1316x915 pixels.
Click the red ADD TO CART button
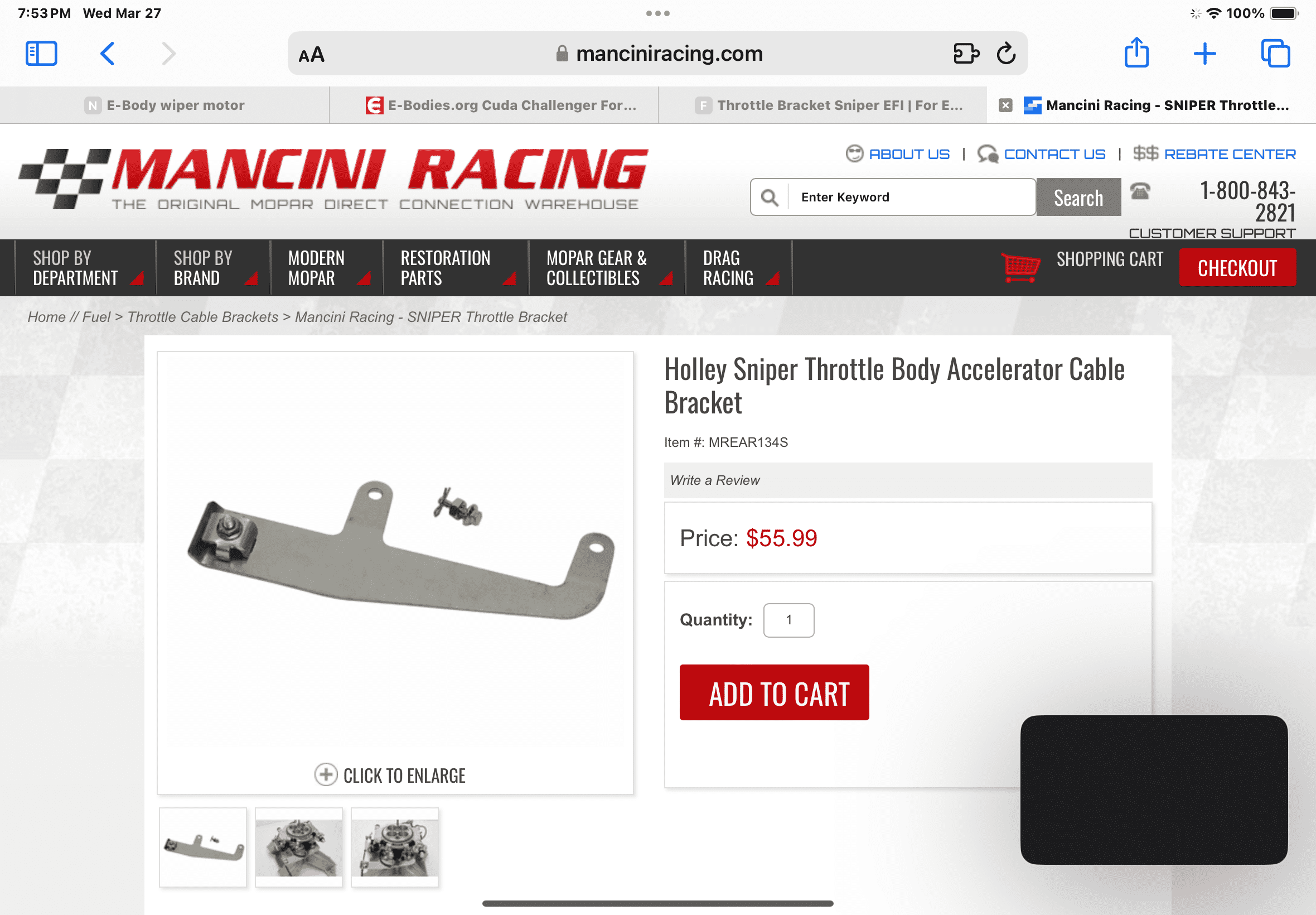(774, 692)
